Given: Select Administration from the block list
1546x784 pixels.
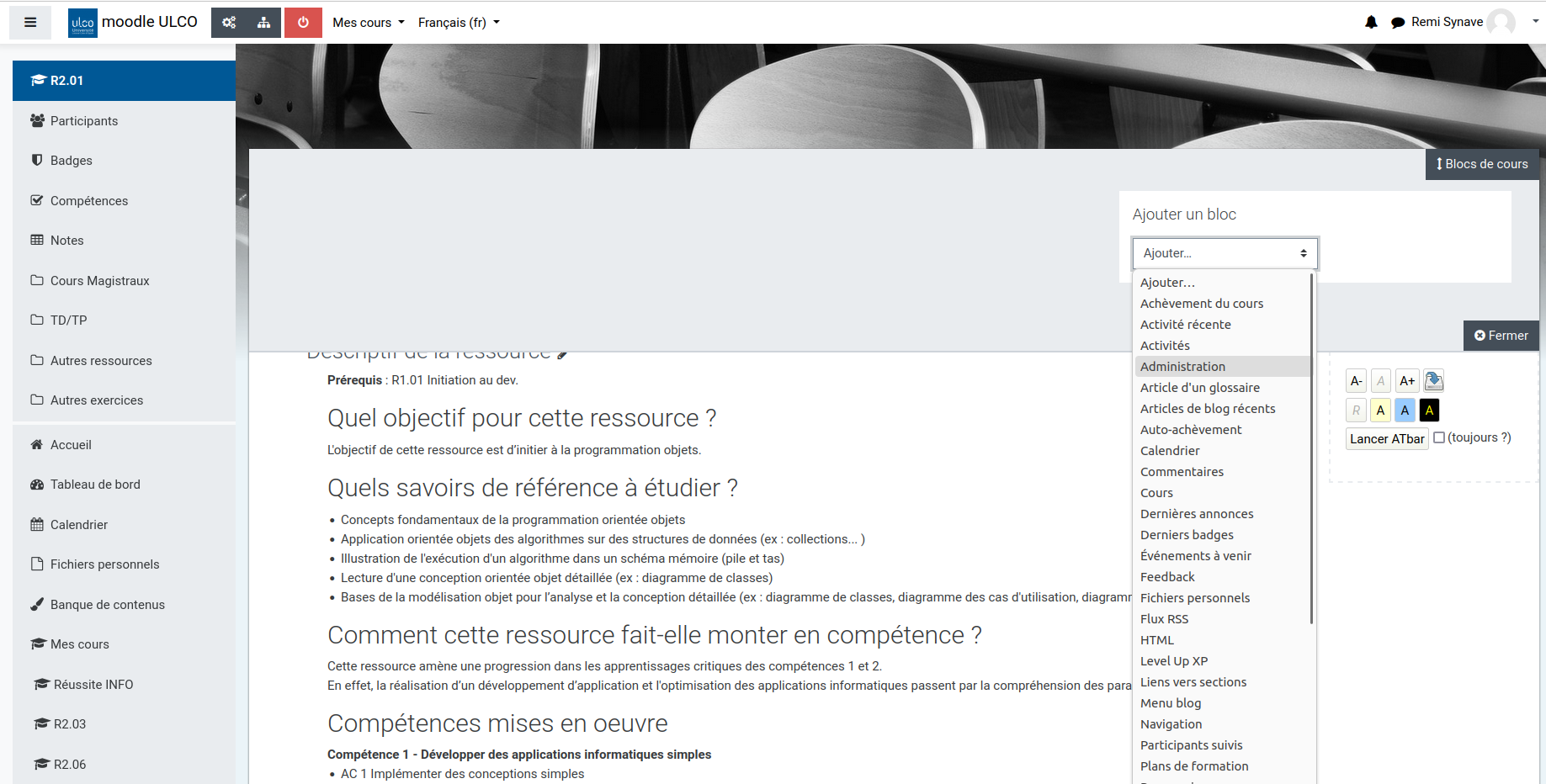Looking at the screenshot, I should coord(1182,367).
